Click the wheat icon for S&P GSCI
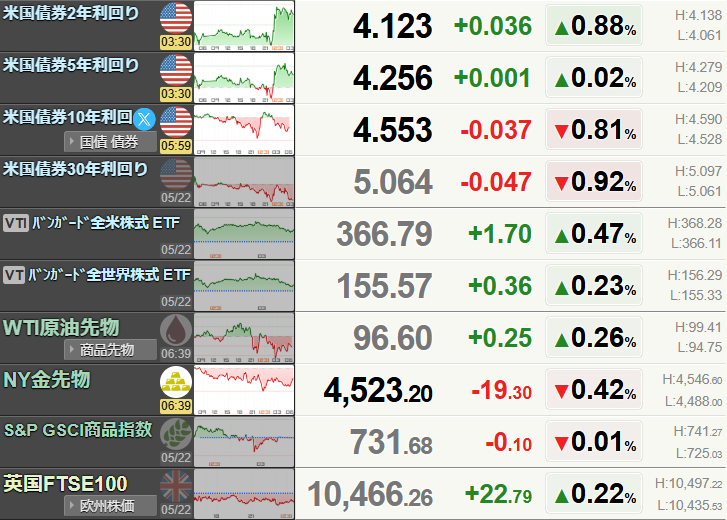This screenshot has height=520, width=727. (176, 433)
